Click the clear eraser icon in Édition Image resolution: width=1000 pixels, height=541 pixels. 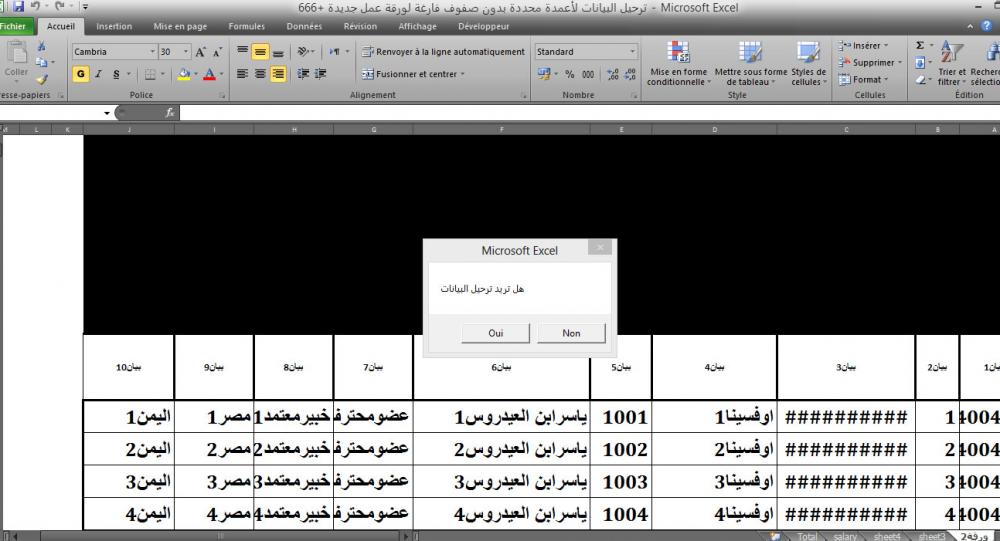[x=921, y=80]
